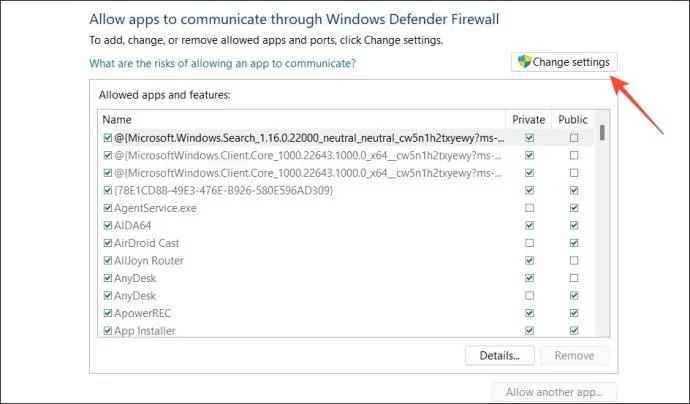Toggle the Private checkbox for AIDA64
The image size is (690, 404).
point(529,225)
